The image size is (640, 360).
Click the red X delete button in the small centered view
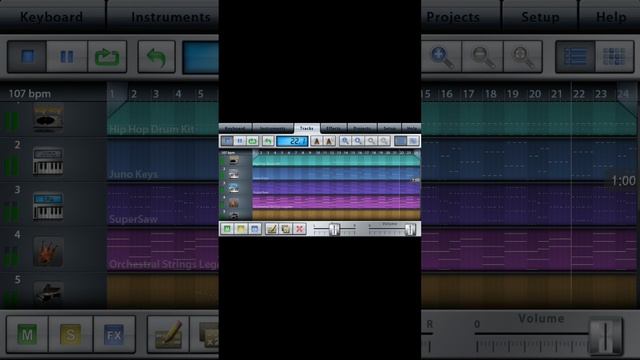[x=300, y=229]
